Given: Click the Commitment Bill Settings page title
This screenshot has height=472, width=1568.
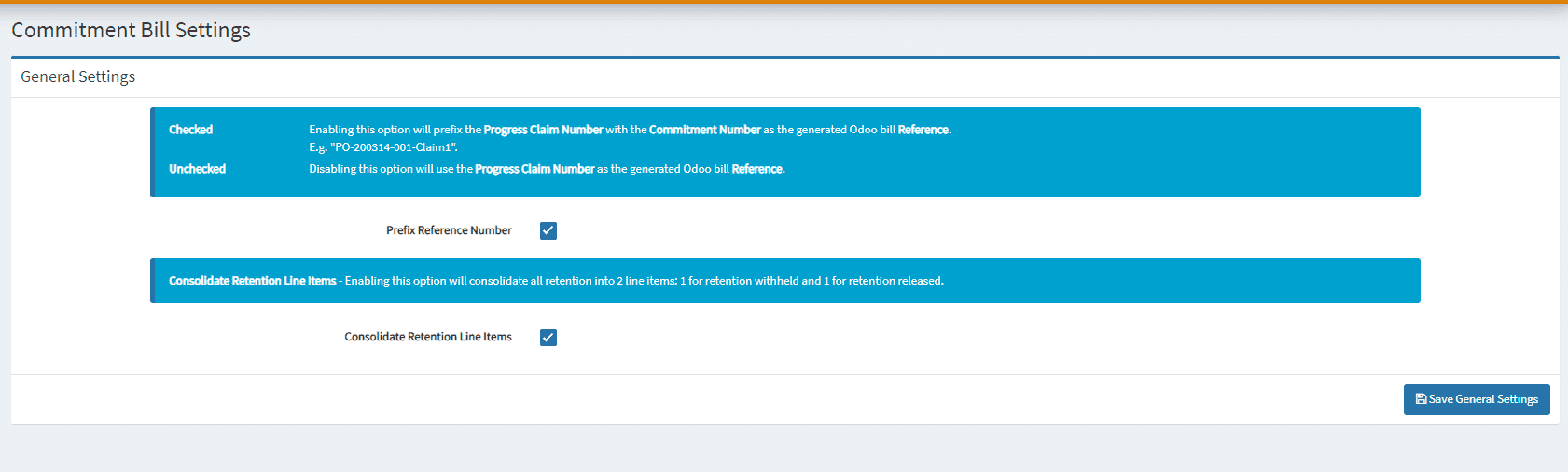Looking at the screenshot, I should pos(131,30).
